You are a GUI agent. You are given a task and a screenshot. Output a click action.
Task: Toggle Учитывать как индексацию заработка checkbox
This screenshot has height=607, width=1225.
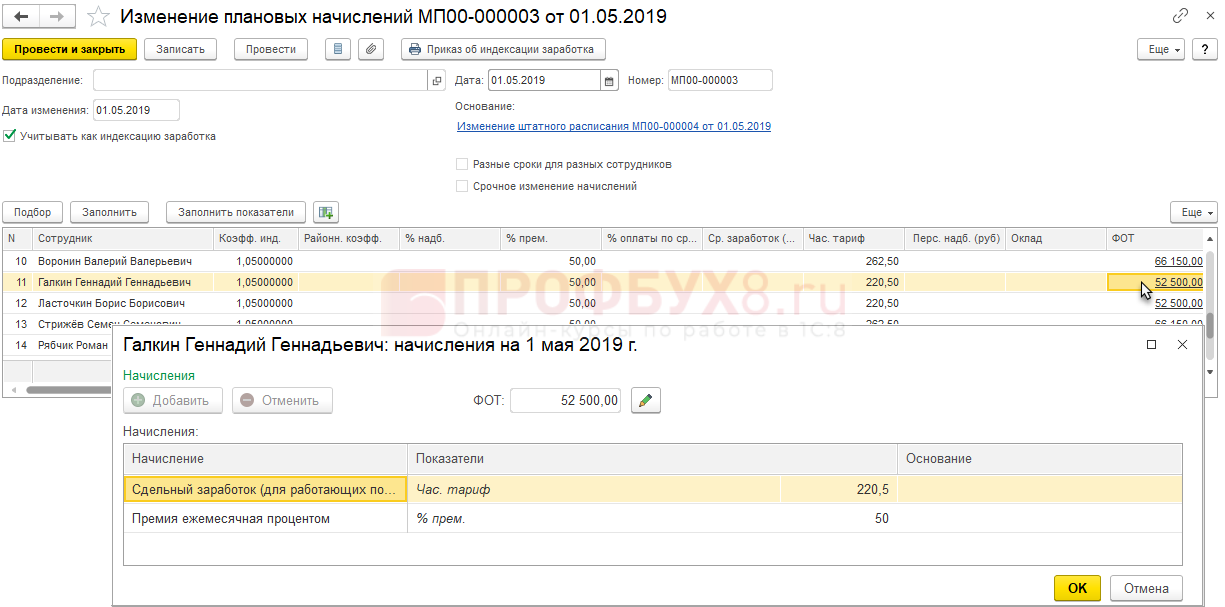click(x=10, y=136)
